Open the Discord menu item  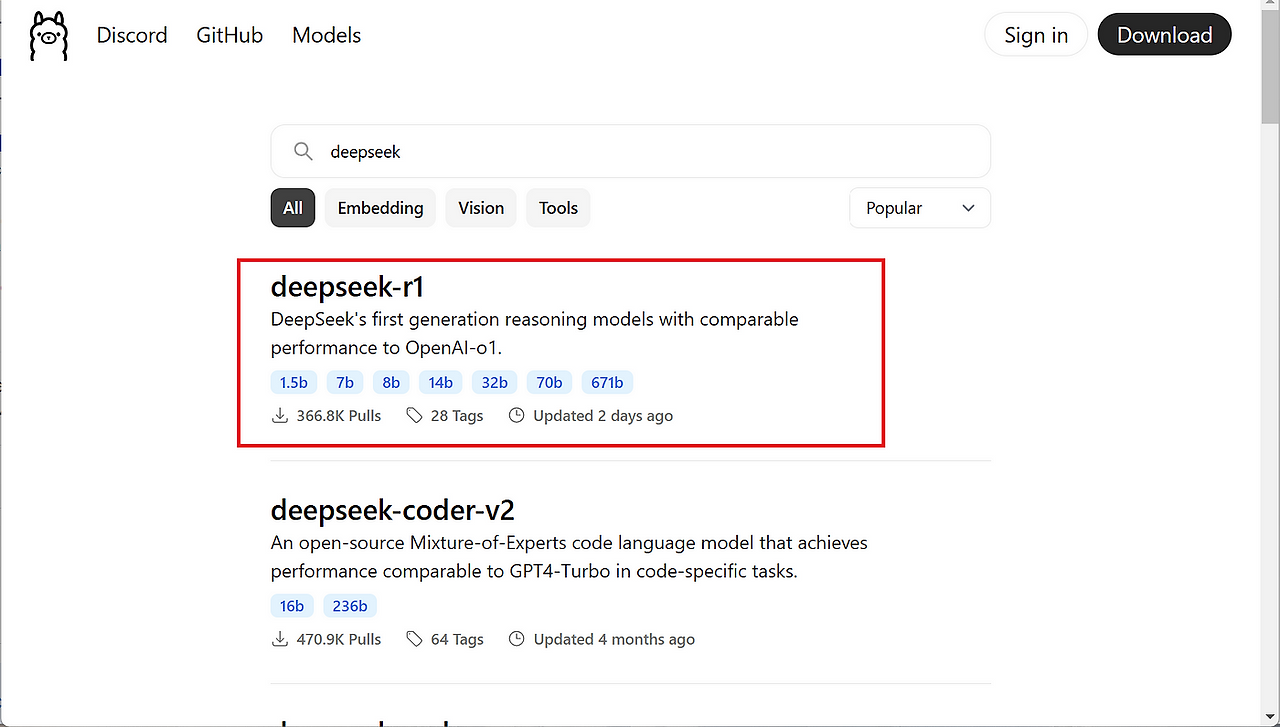pos(132,35)
